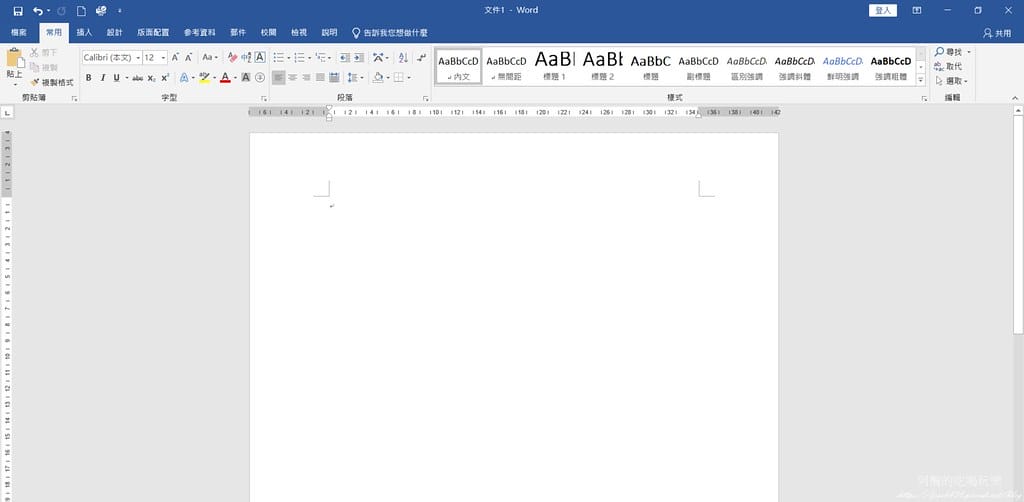Open the phonetic guide (中 with pronunciation) tool
The width and height of the screenshot is (1024, 502).
[x=246, y=57]
